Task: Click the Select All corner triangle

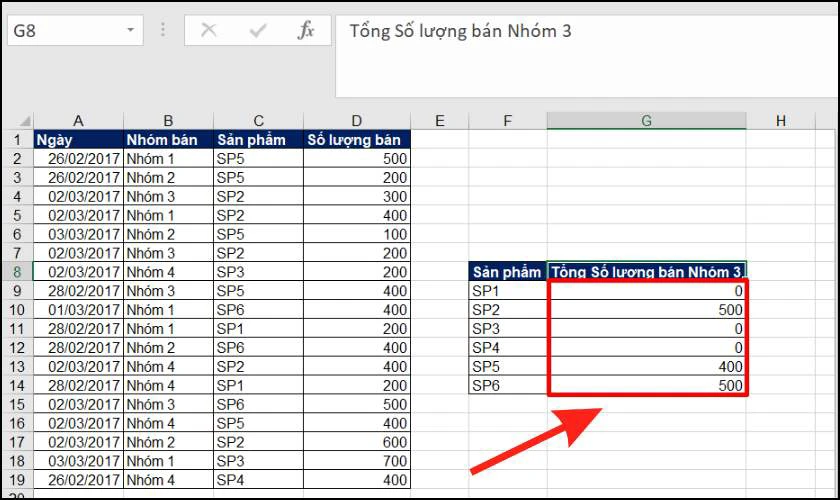Action: click(x=25, y=121)
